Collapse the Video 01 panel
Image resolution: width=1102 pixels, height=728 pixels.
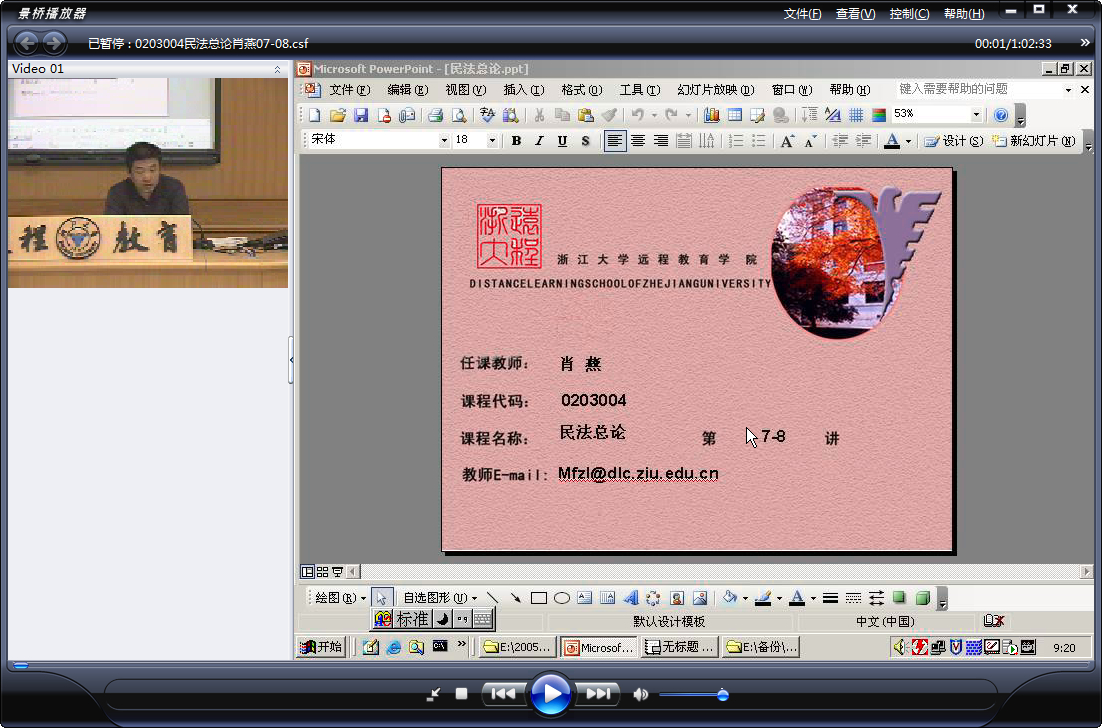(278, 69)
